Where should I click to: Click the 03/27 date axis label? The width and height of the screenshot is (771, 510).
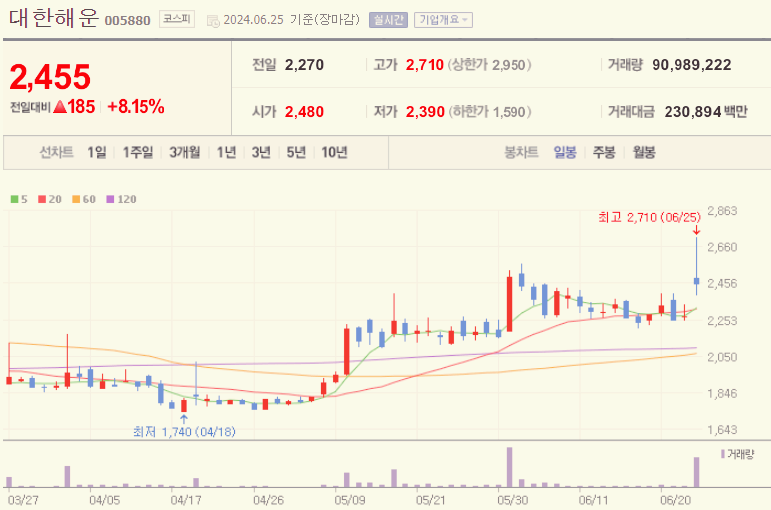pos(23,500)
